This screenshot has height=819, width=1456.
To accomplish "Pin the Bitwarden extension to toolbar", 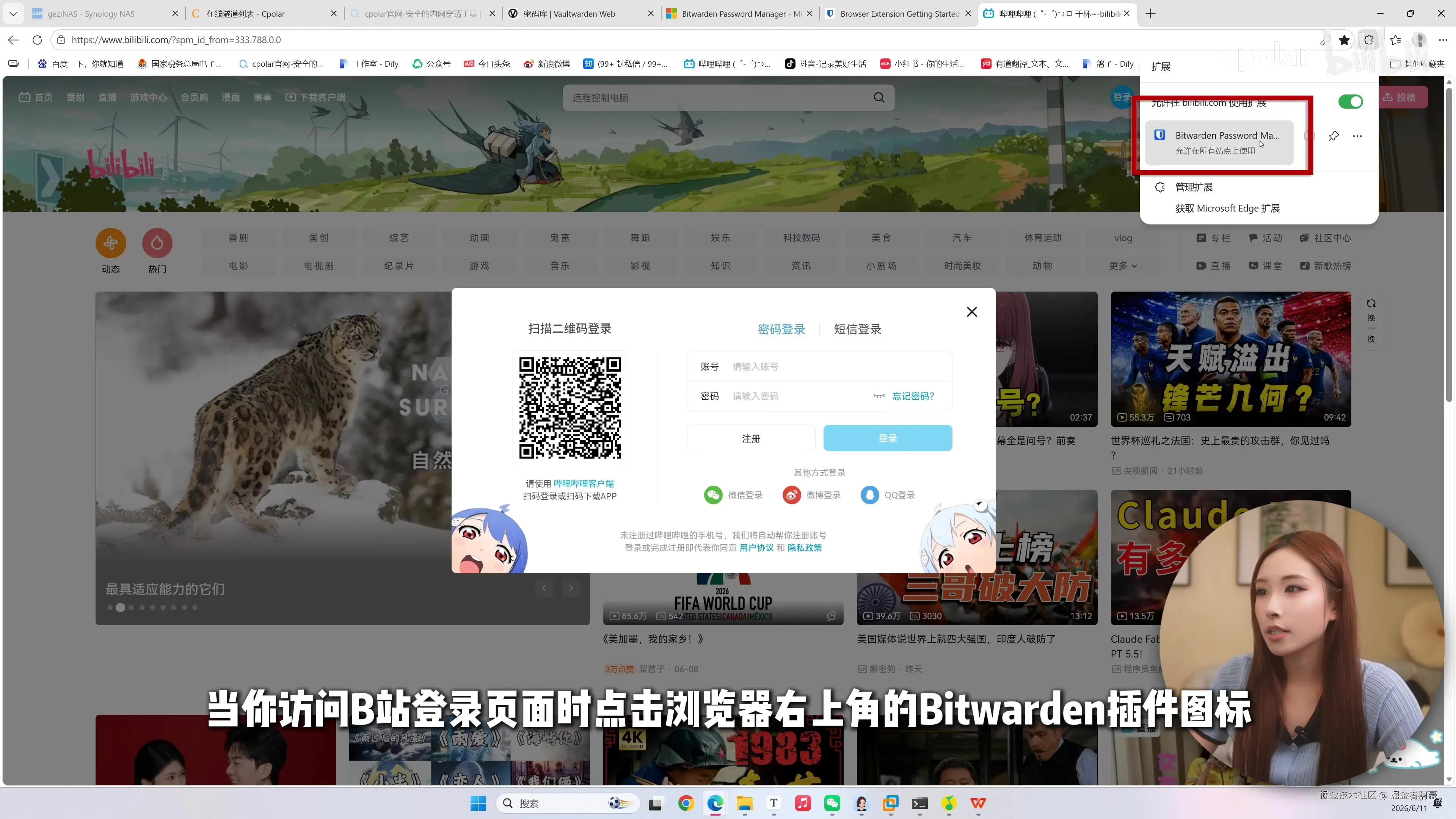I will pyautogui.click(x=1334, y=136).
